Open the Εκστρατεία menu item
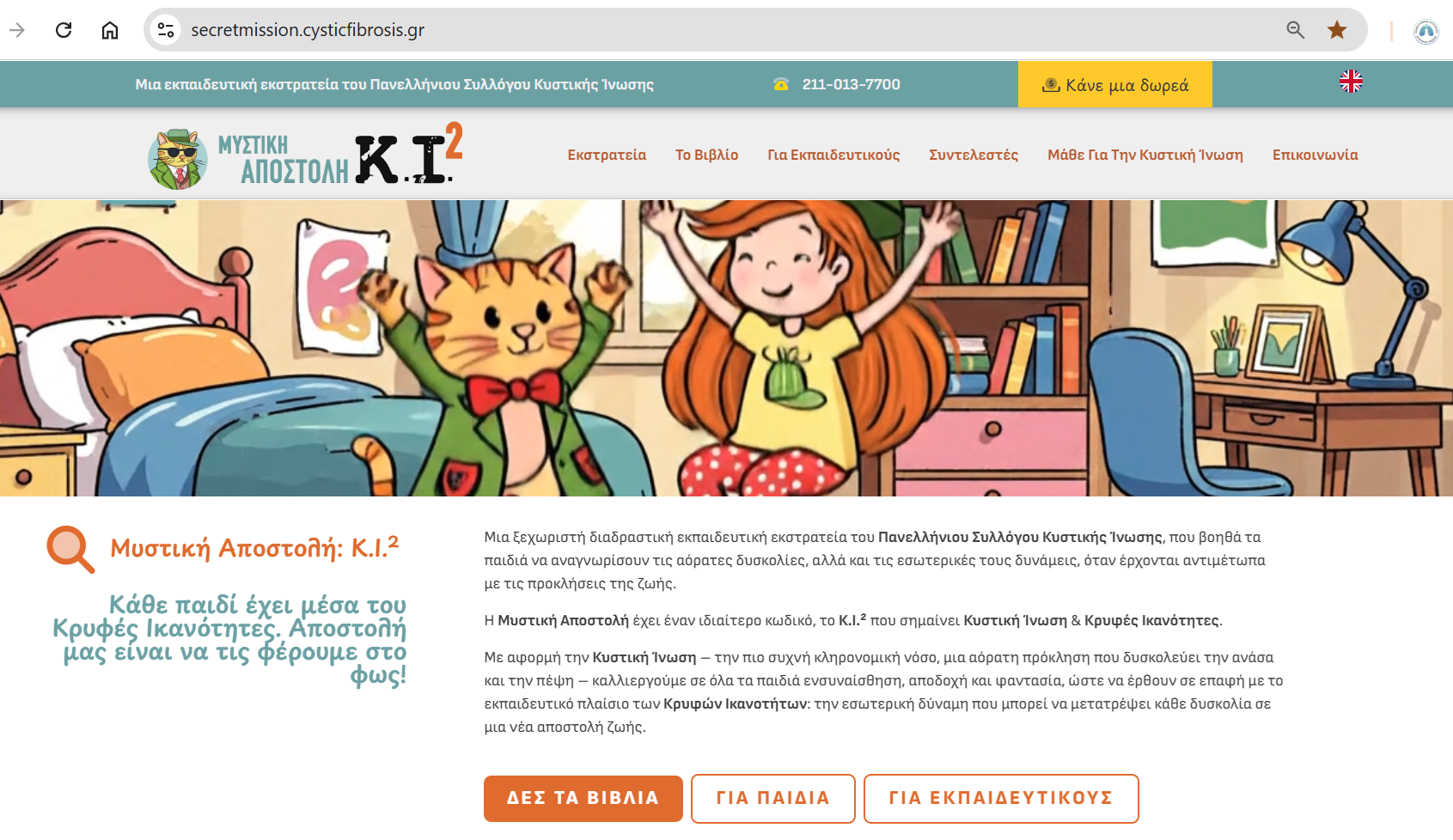The image size is (1453, 840). [x=607, y=155]
